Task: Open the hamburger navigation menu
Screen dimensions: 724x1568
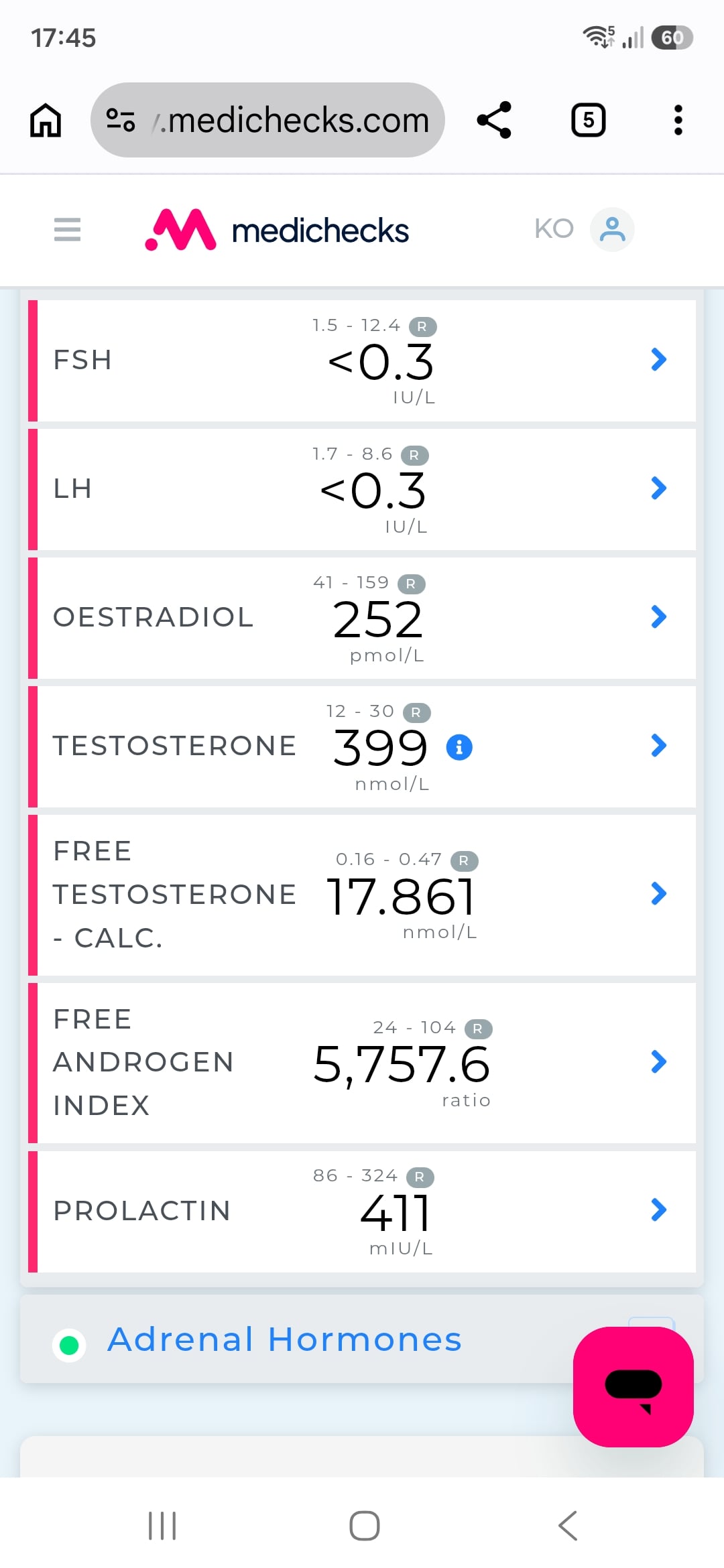Action: (67, 229)
